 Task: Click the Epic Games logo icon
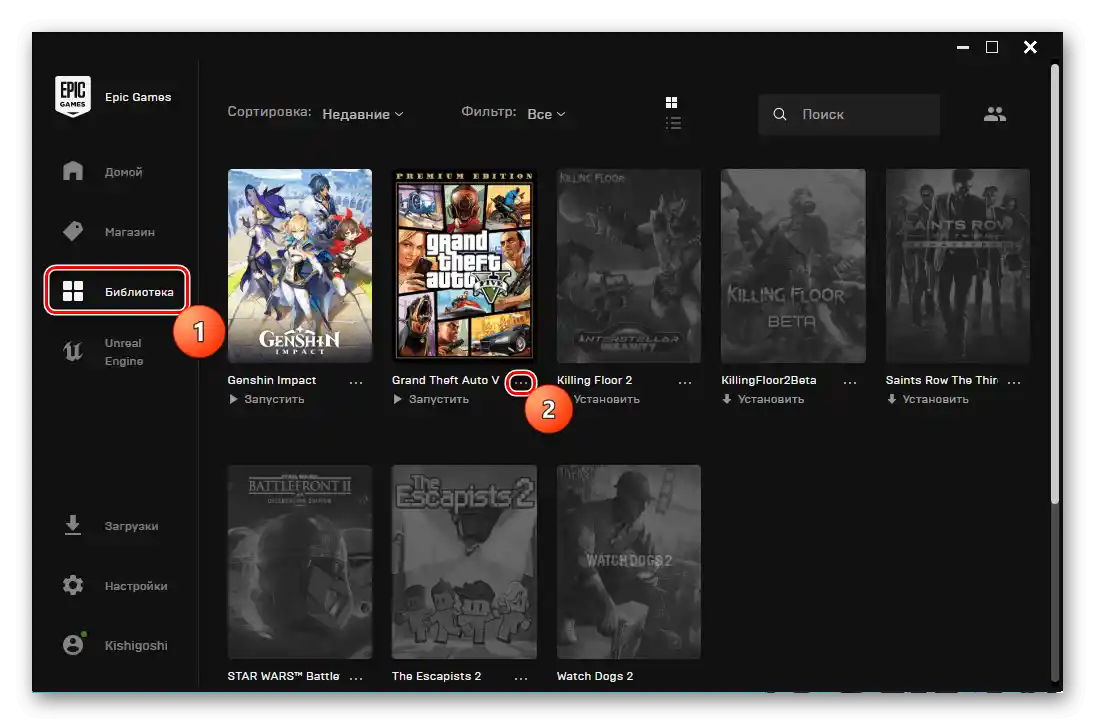[x=73, y=96]
